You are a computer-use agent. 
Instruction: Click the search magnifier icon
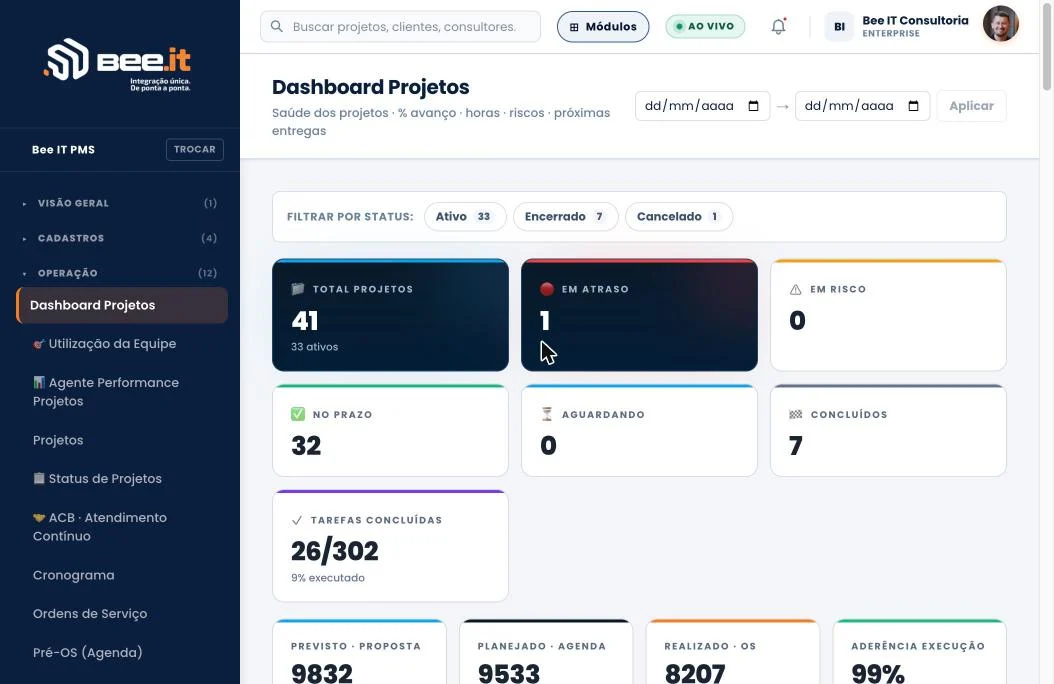coord(276,26)
